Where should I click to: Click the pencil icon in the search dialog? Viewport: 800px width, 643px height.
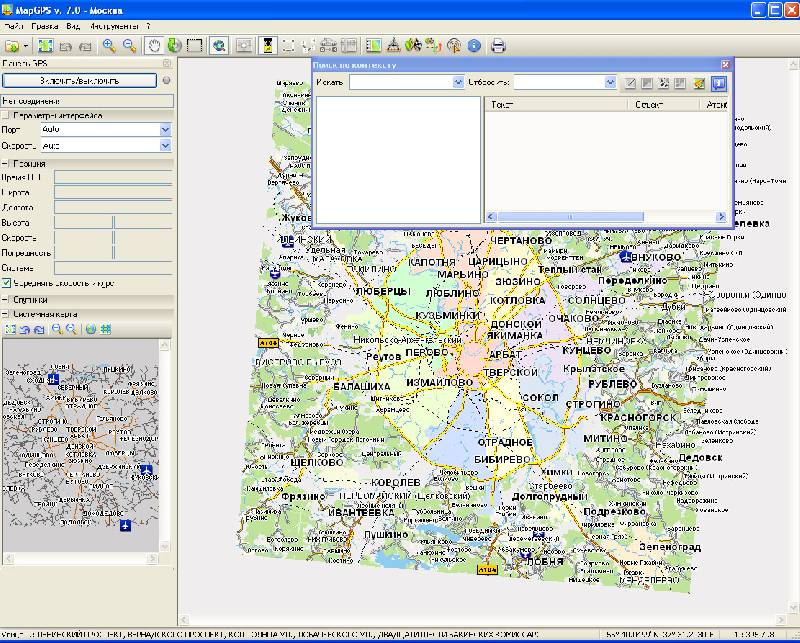tap(631, 83)
